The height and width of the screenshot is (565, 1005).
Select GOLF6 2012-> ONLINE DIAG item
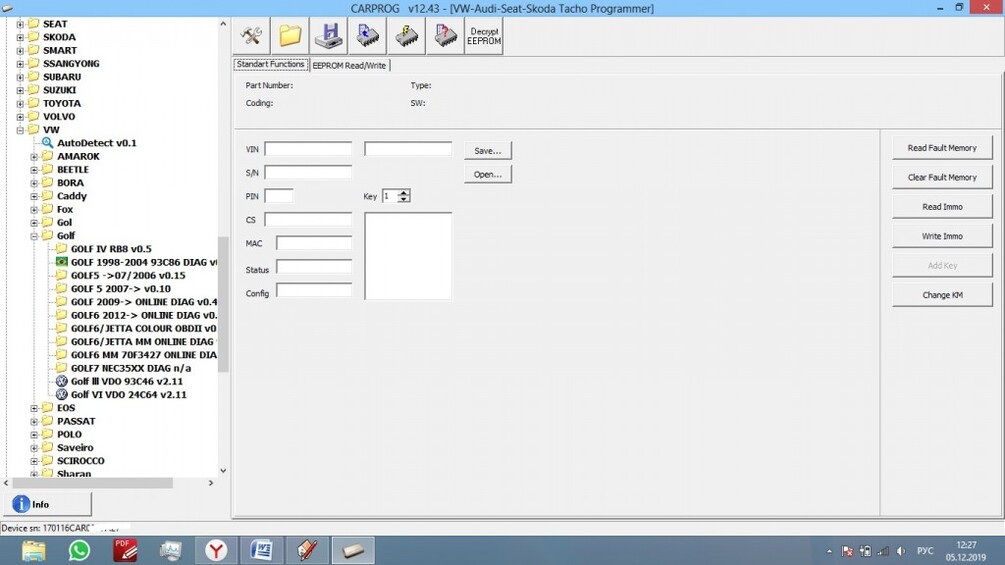point(144,315)
